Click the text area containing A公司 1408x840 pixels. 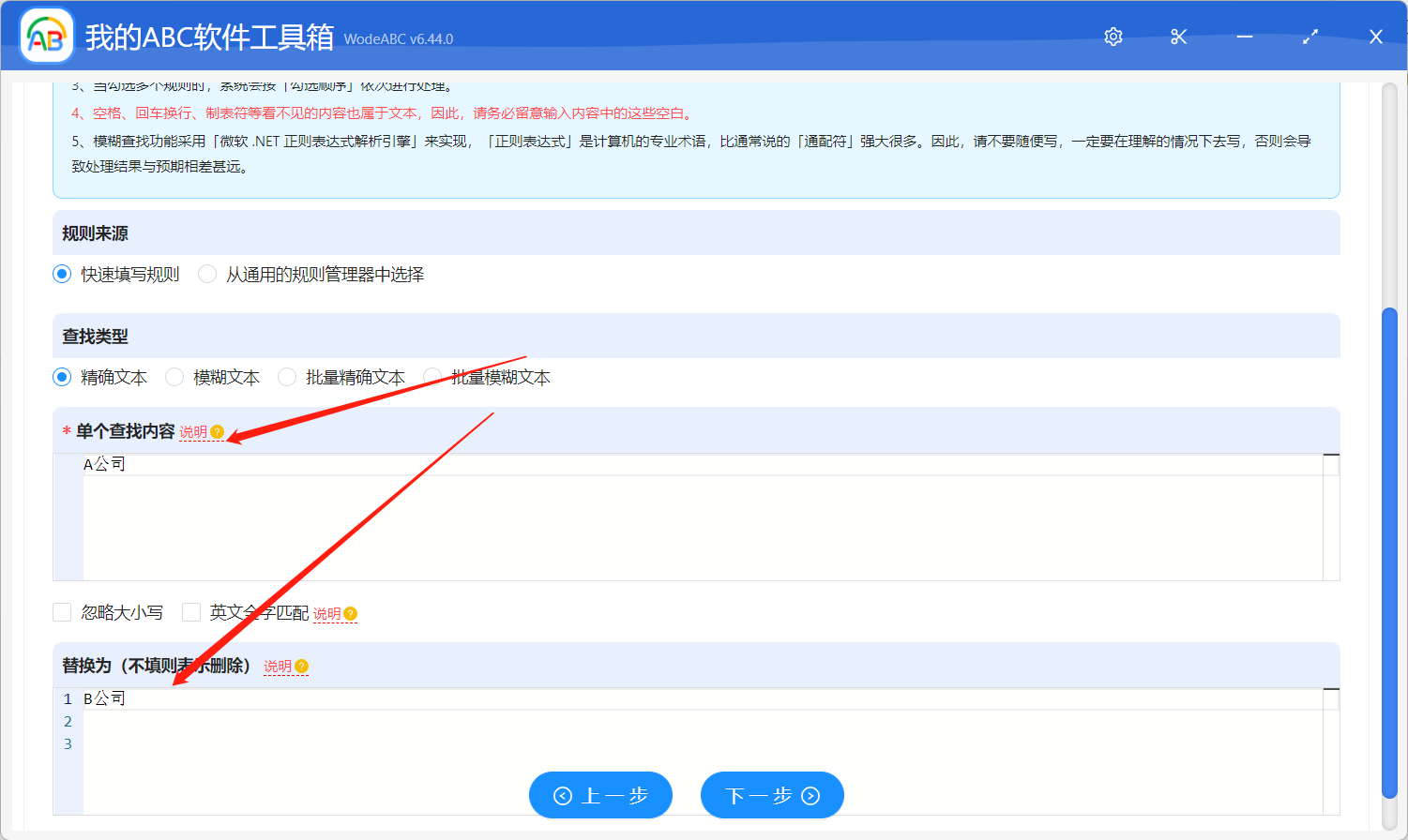[x=657, y=516]
